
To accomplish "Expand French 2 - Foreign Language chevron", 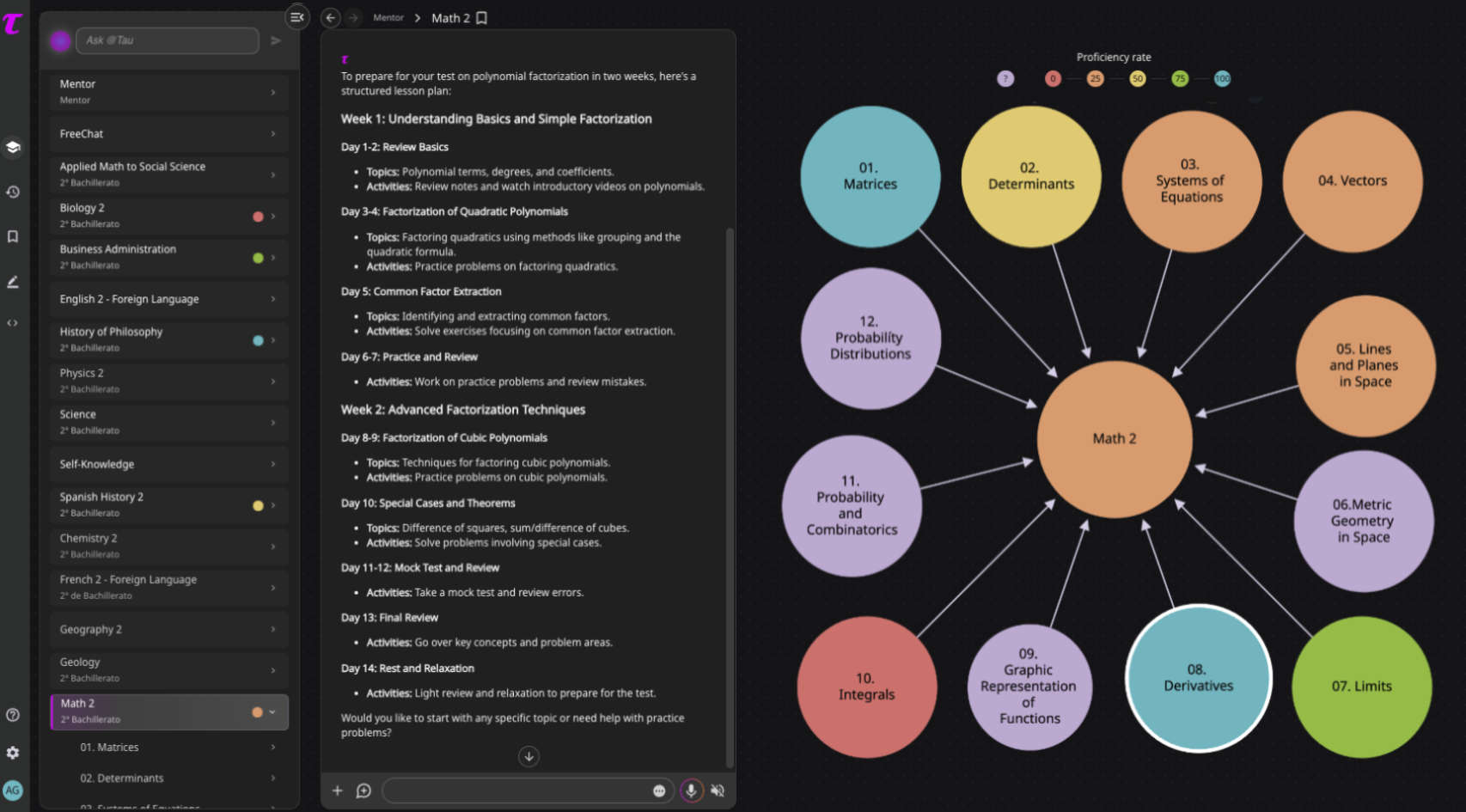I will tap(273, 588).
